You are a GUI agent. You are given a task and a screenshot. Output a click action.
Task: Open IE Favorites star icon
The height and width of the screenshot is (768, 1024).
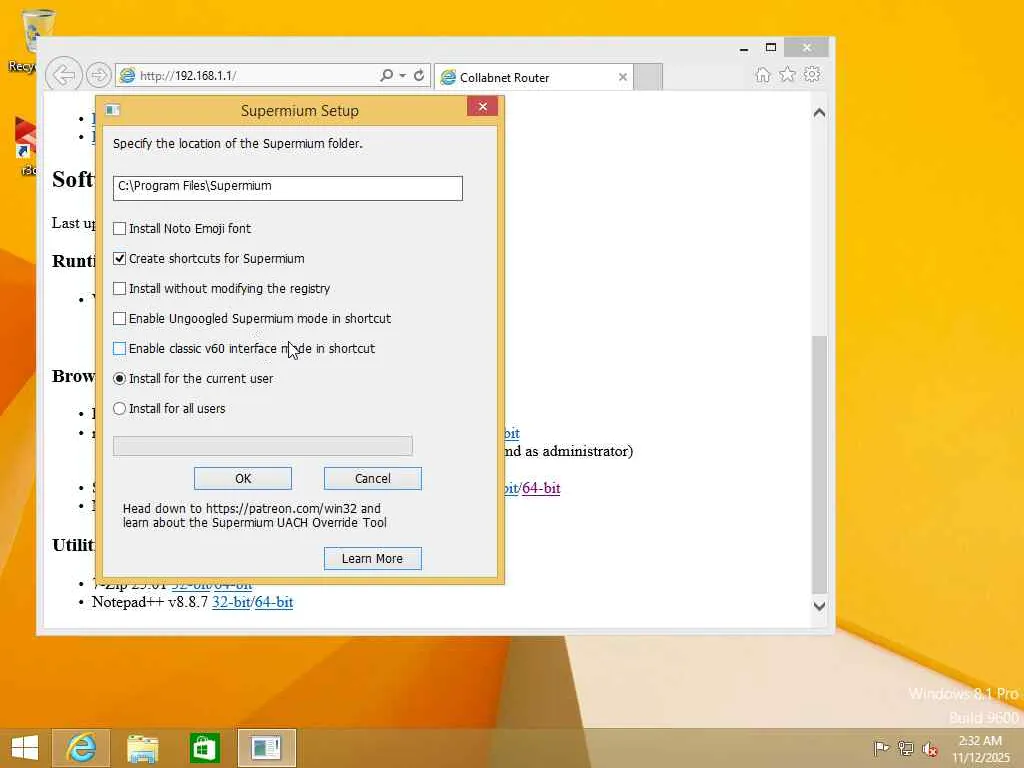click(x=788, y=74)
